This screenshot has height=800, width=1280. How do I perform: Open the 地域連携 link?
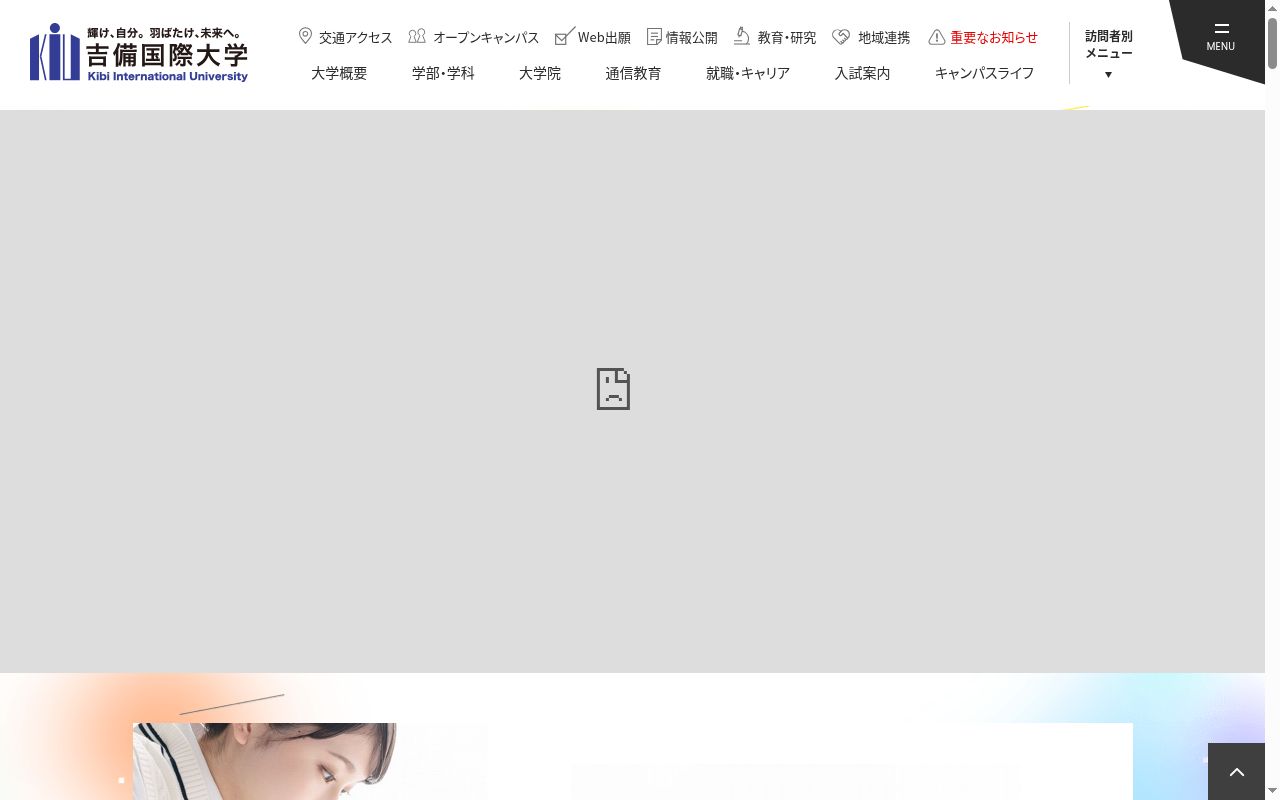884,37
